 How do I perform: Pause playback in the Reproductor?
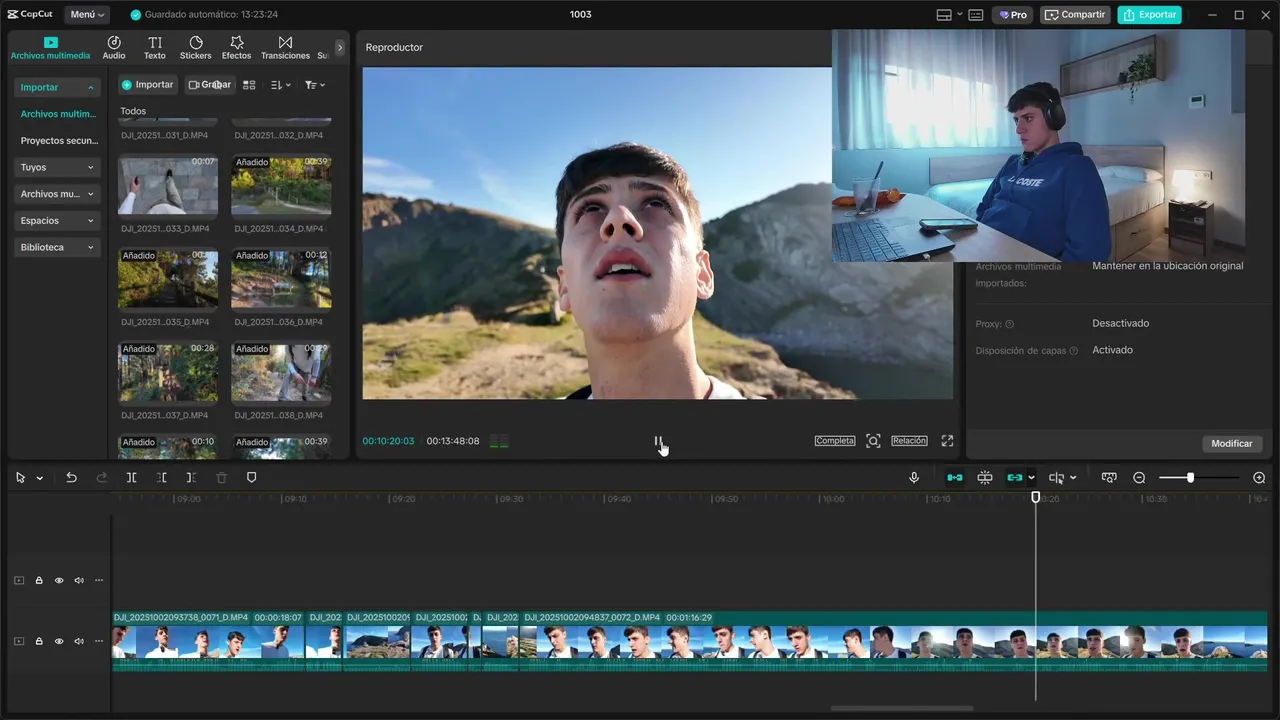point(658,440)
